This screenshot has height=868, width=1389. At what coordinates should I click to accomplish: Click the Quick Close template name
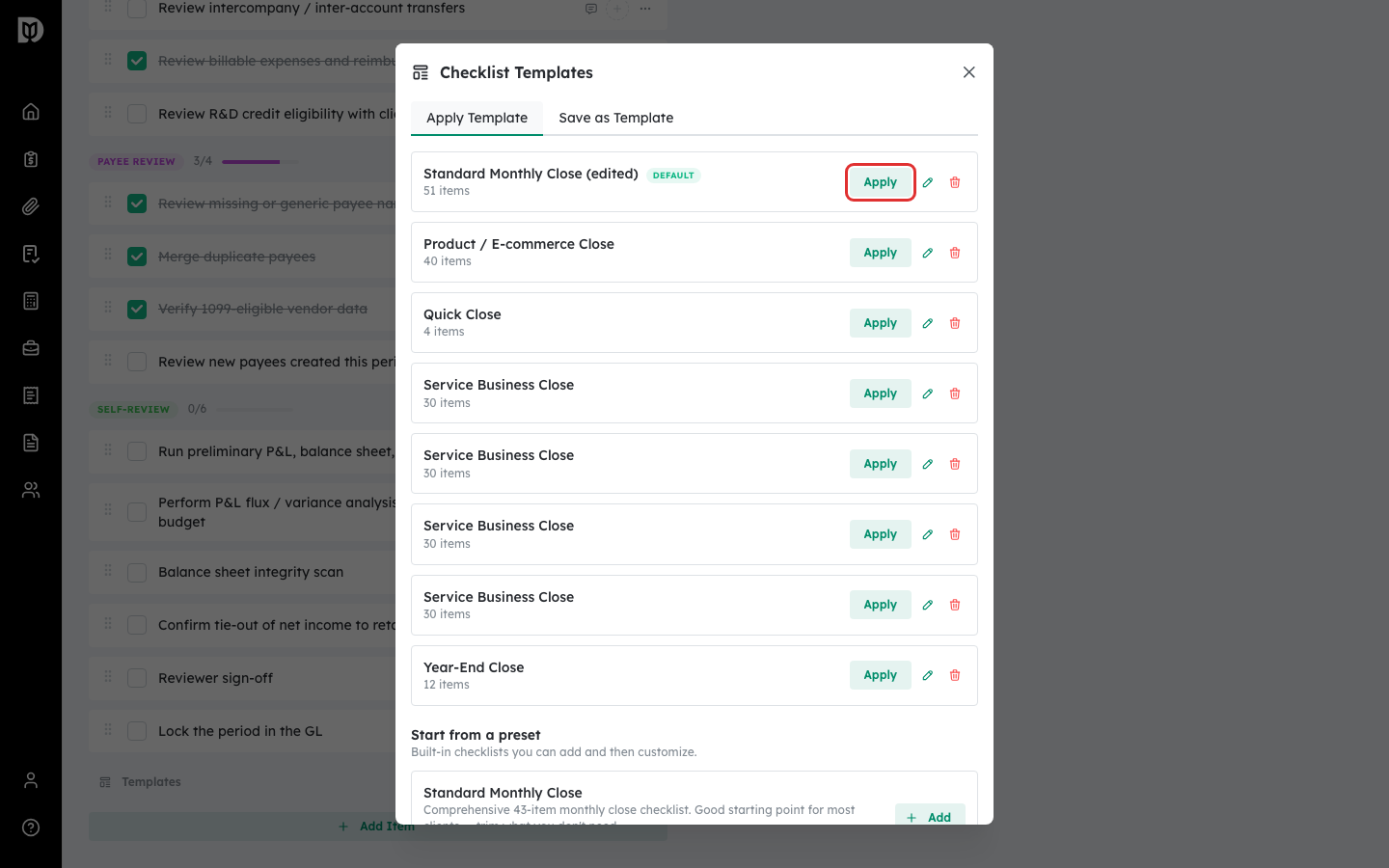point(462,314)
